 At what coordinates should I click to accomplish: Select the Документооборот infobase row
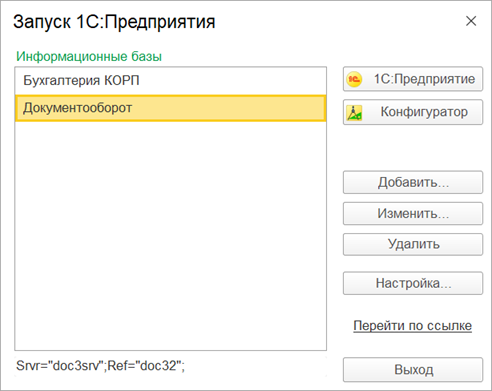(x=170, y=108)
